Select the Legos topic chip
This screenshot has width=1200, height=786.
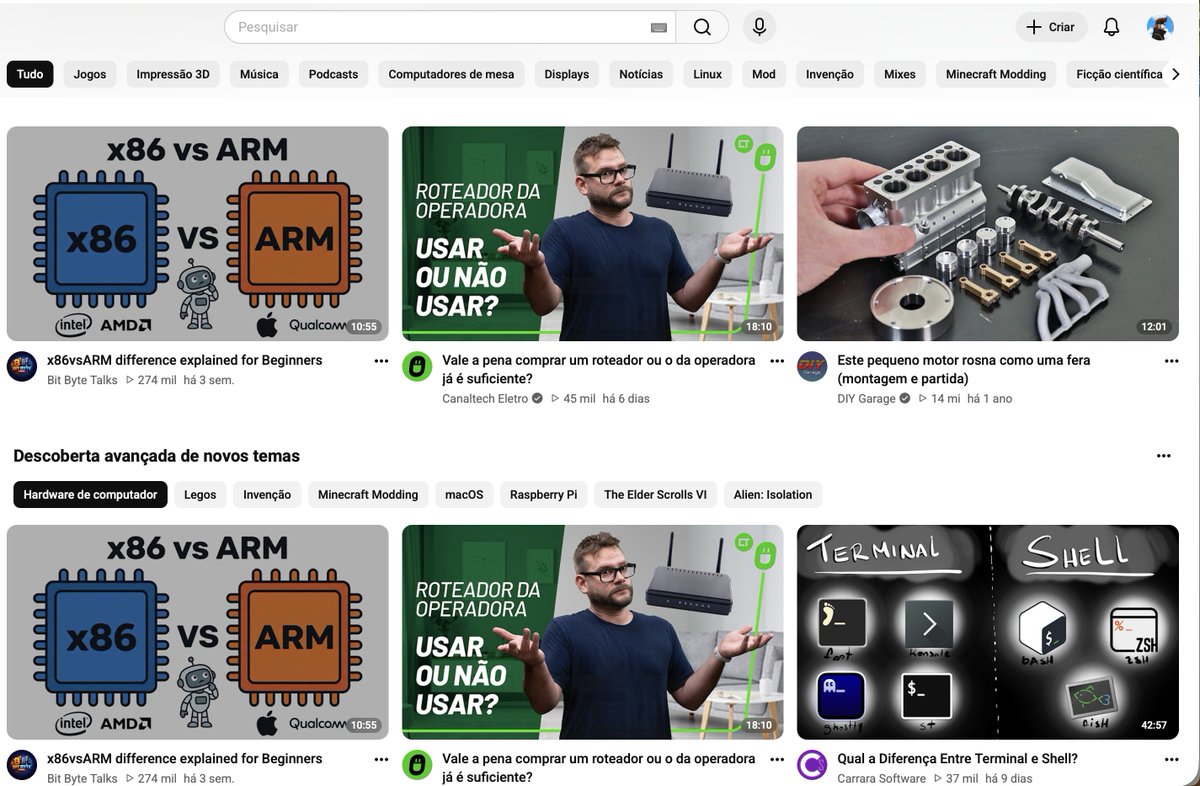200,494
